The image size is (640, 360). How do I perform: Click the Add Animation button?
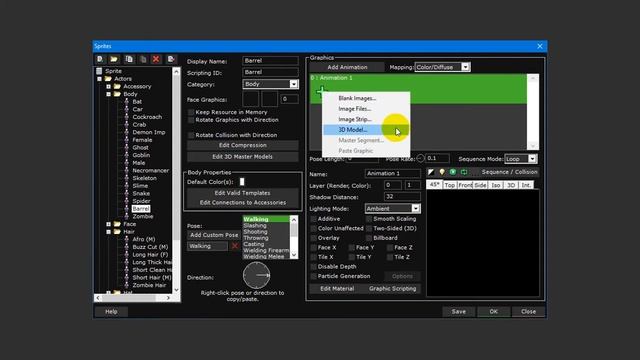click(347, 67)
